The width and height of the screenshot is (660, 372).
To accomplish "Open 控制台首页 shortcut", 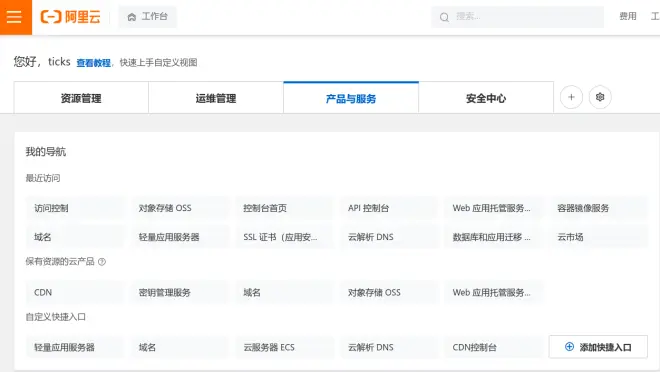I will point(284,208).
